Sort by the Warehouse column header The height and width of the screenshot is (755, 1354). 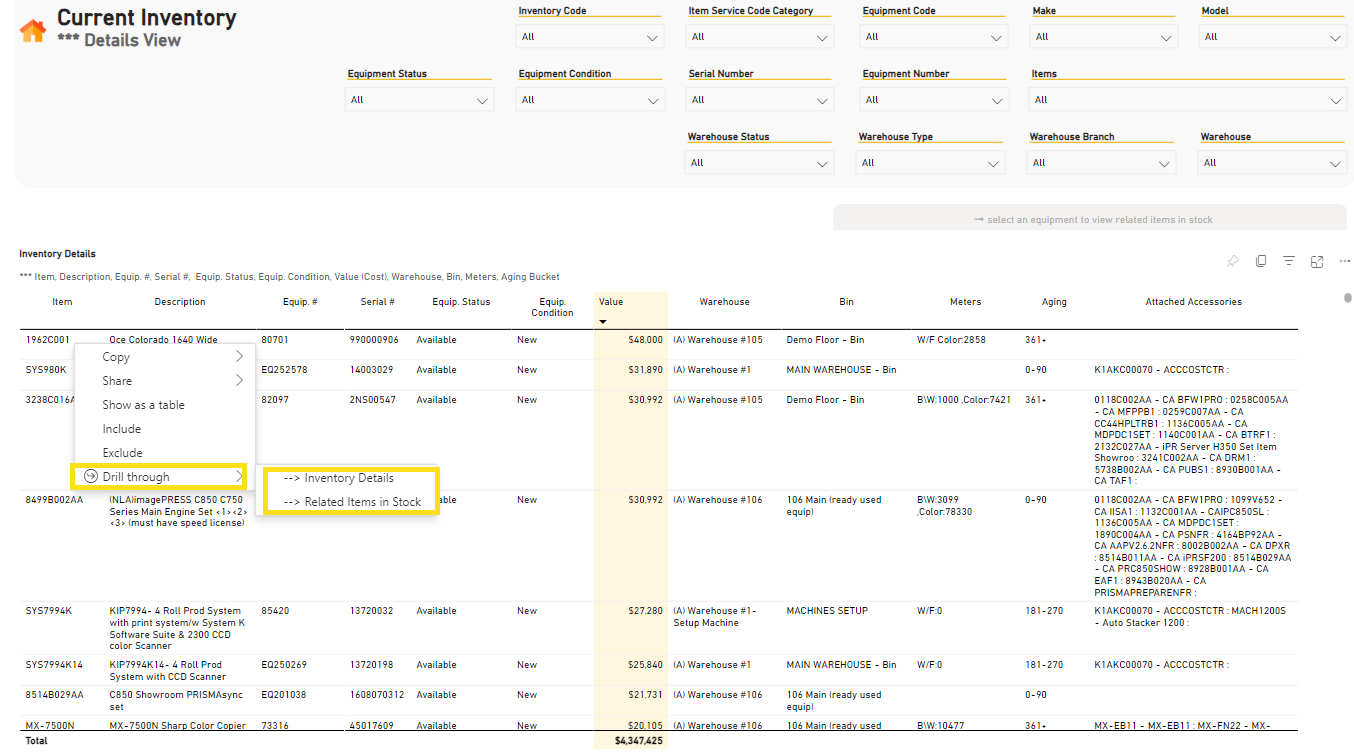[x=724, y=302]
